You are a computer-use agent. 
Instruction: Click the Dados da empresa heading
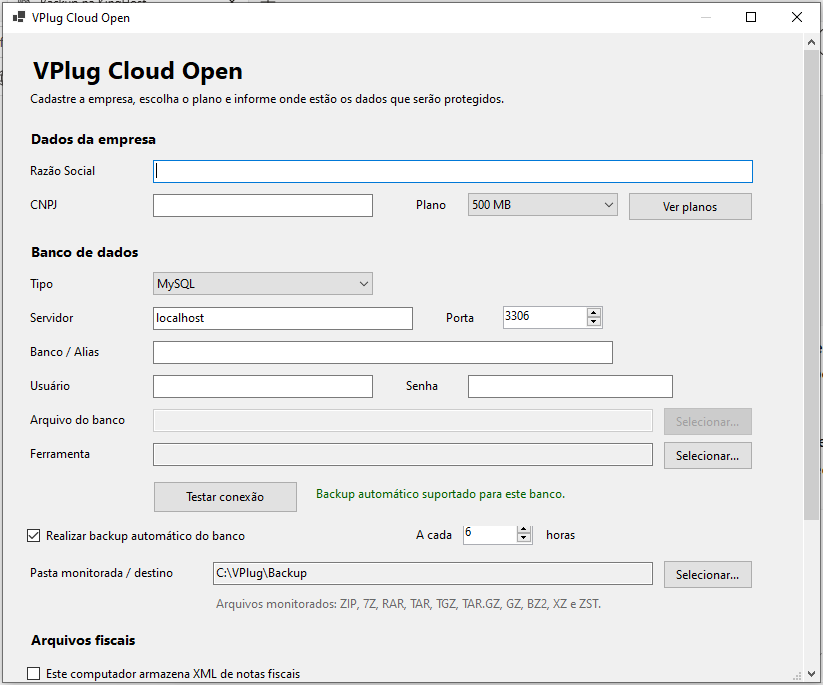click(93, 140)
